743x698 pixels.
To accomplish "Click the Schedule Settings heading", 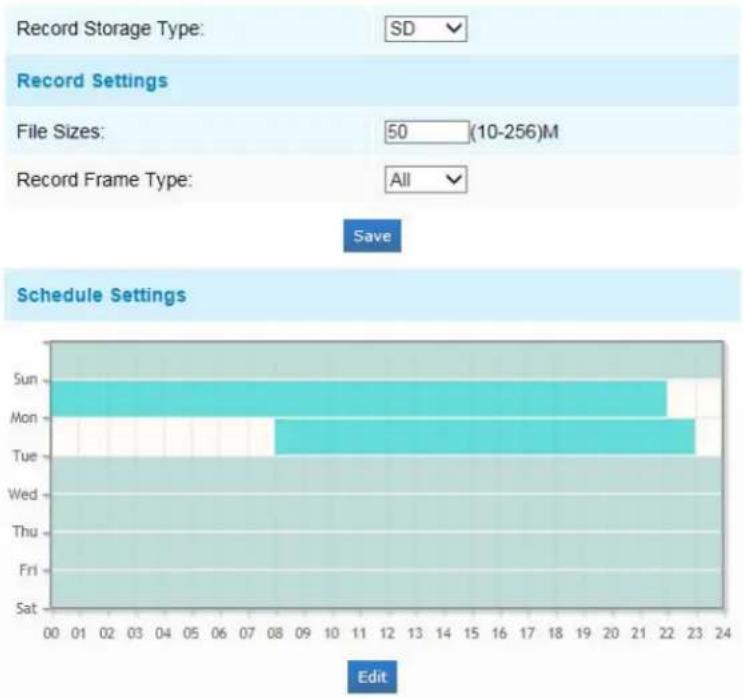I will (x=101, y=295).
